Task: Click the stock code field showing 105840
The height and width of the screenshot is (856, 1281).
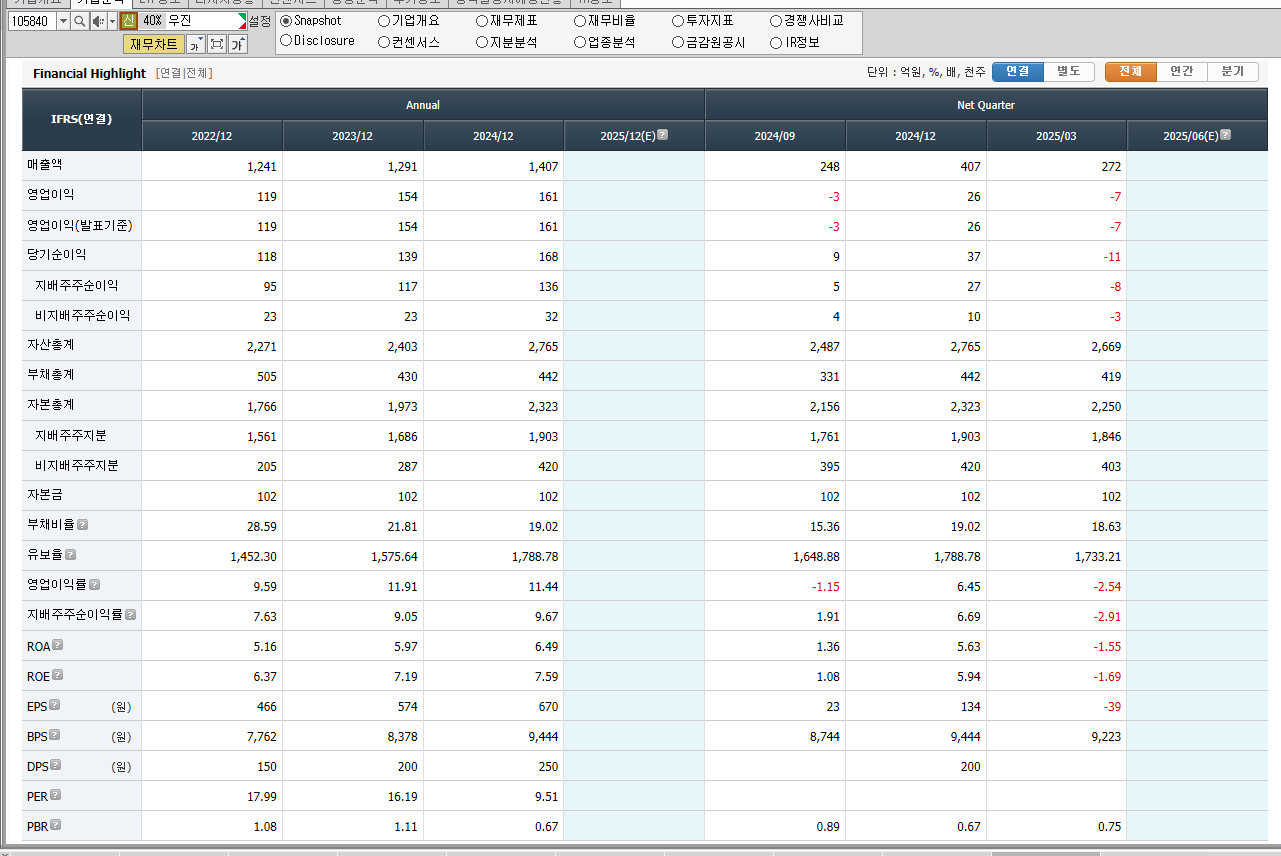Action: (x=33, y=21)
